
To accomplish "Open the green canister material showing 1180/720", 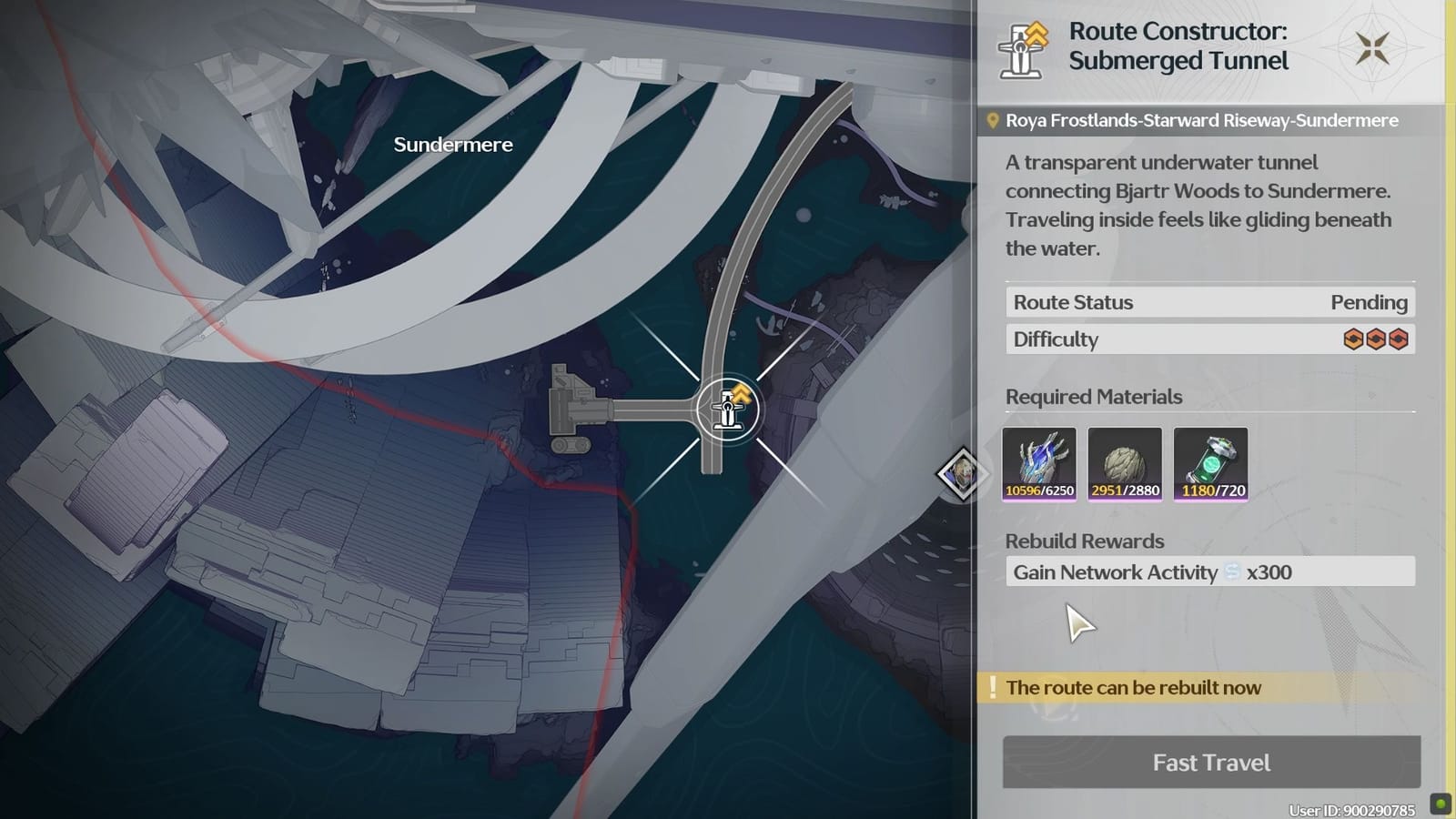I will pyautogui.click(x=1210, y=464).
